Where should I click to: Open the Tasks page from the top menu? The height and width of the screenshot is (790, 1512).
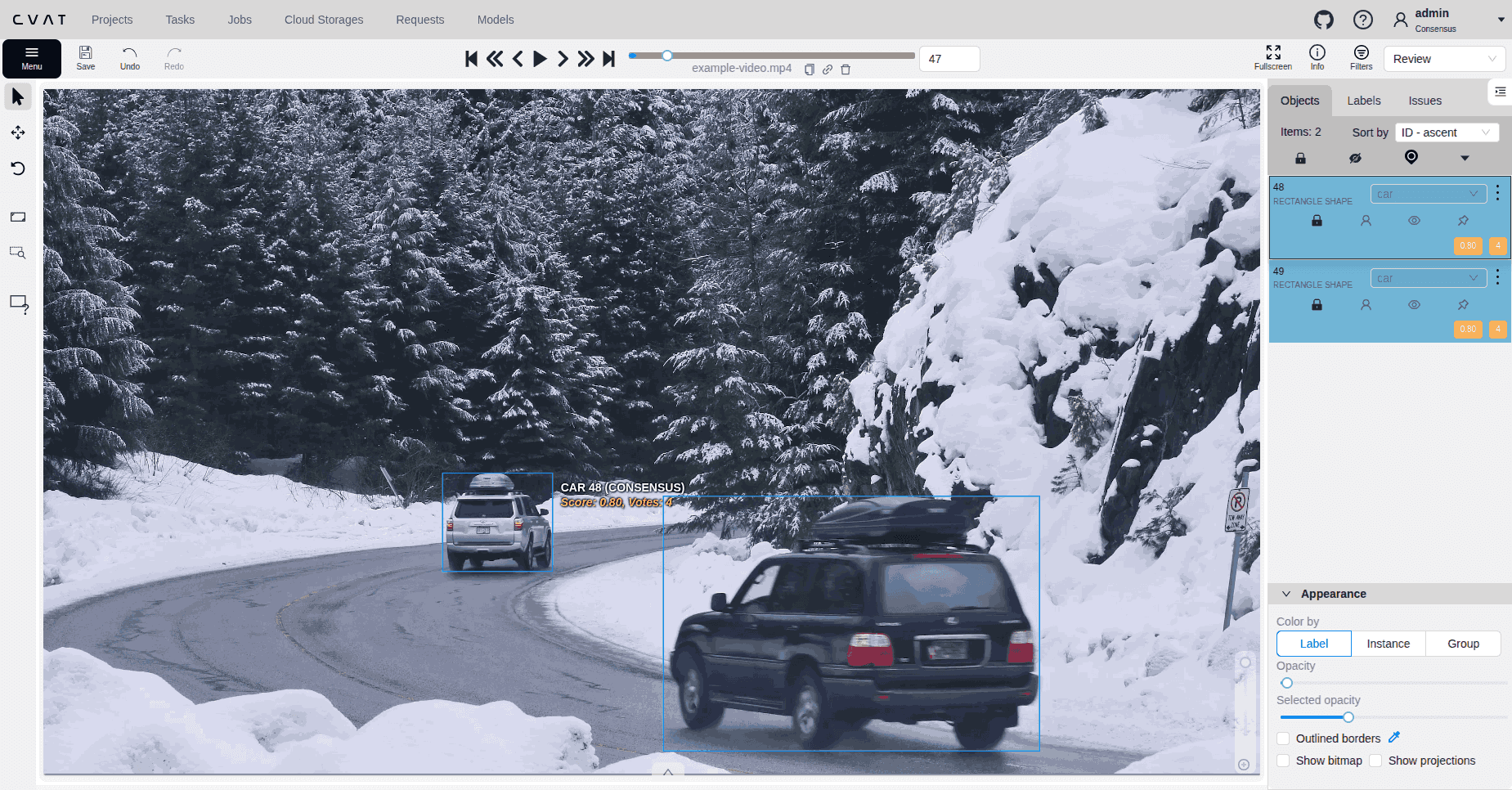[180, 20]
